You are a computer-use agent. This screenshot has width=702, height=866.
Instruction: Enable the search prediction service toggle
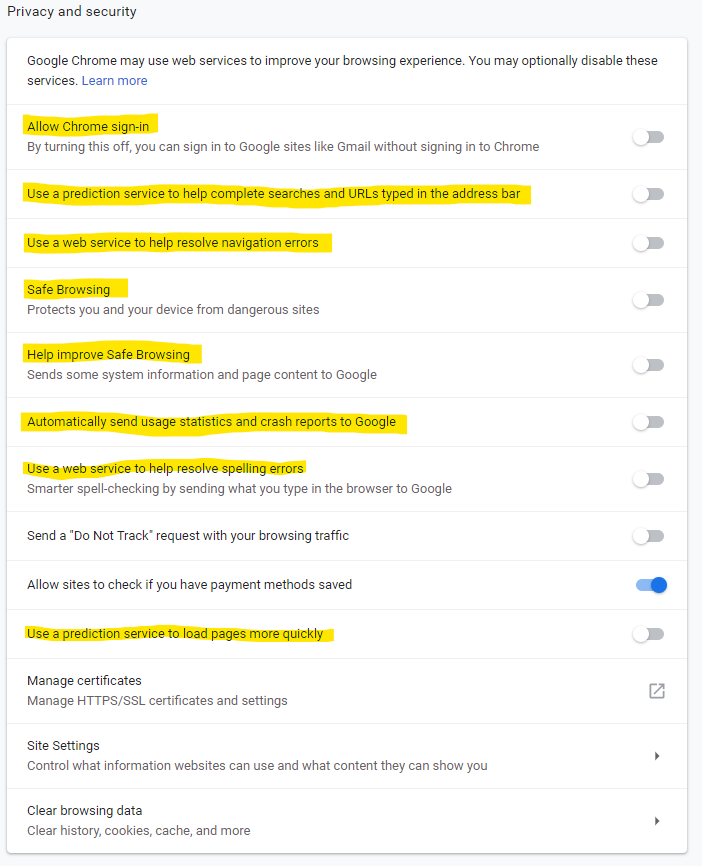[x=647, y=194]
